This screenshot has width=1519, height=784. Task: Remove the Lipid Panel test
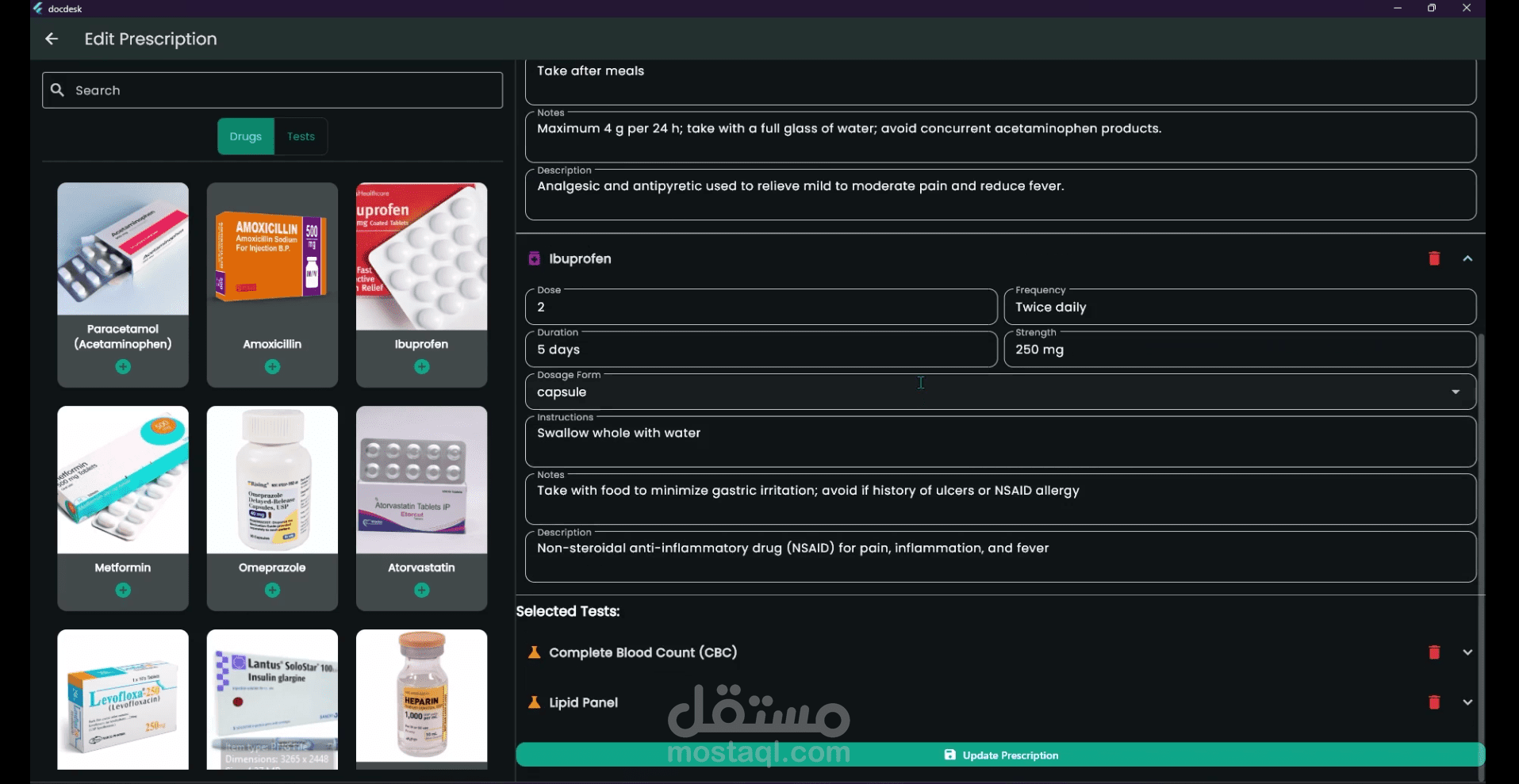click(1434, 702)
